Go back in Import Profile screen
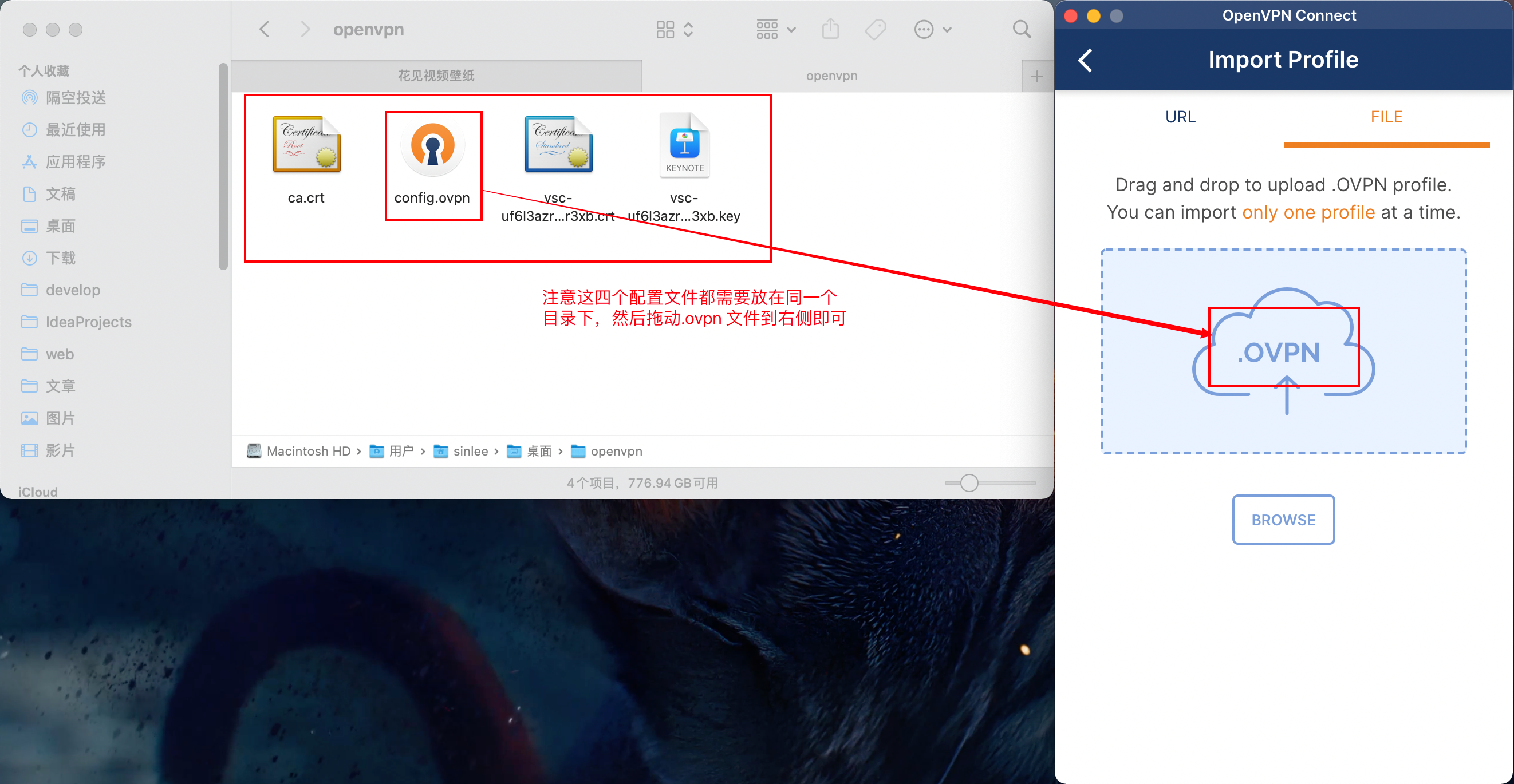This screenshot has width=1514, height=784. tap(1086, 60)
